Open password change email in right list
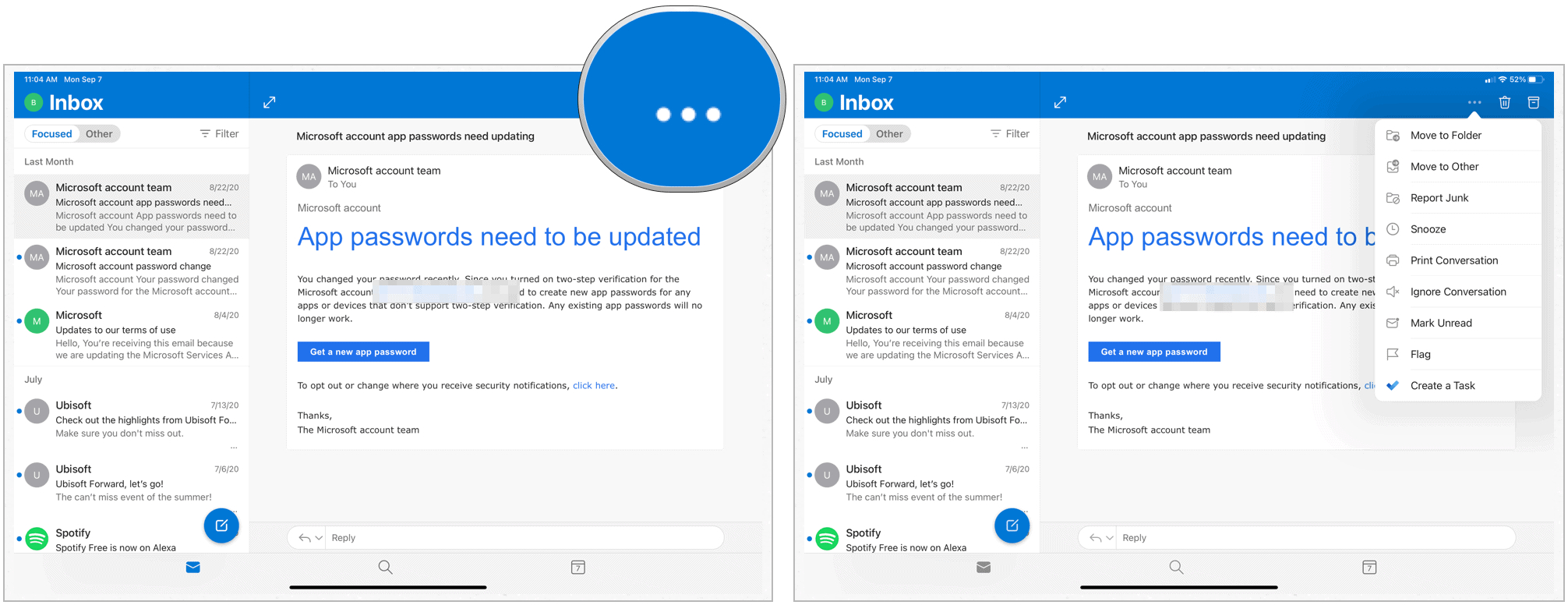1568x605 pixels. (922, 271)
